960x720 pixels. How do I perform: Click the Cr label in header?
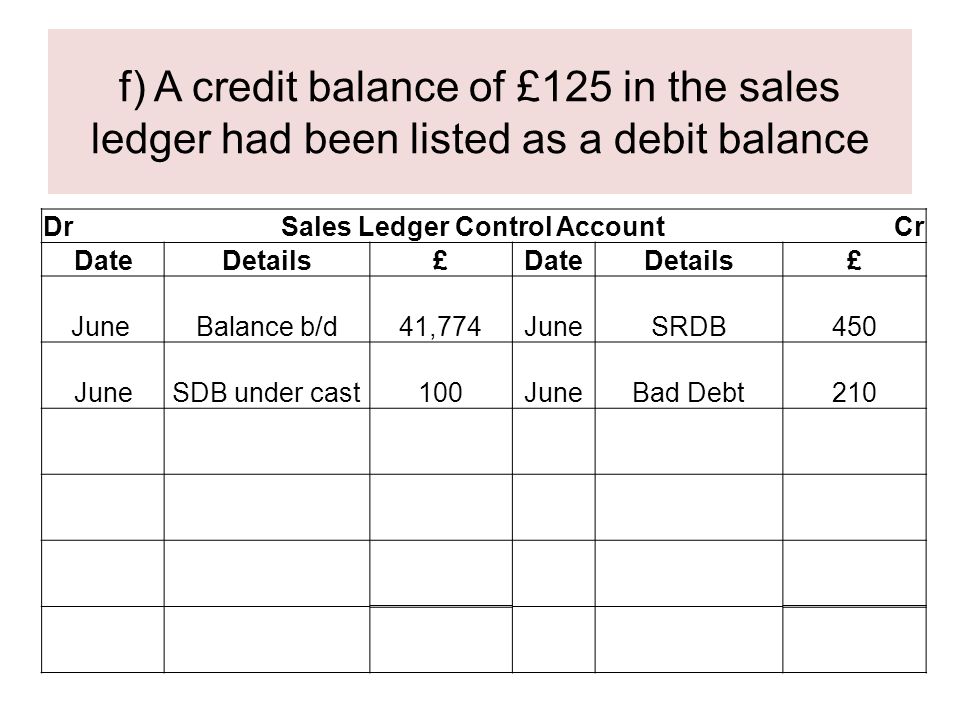909,227
